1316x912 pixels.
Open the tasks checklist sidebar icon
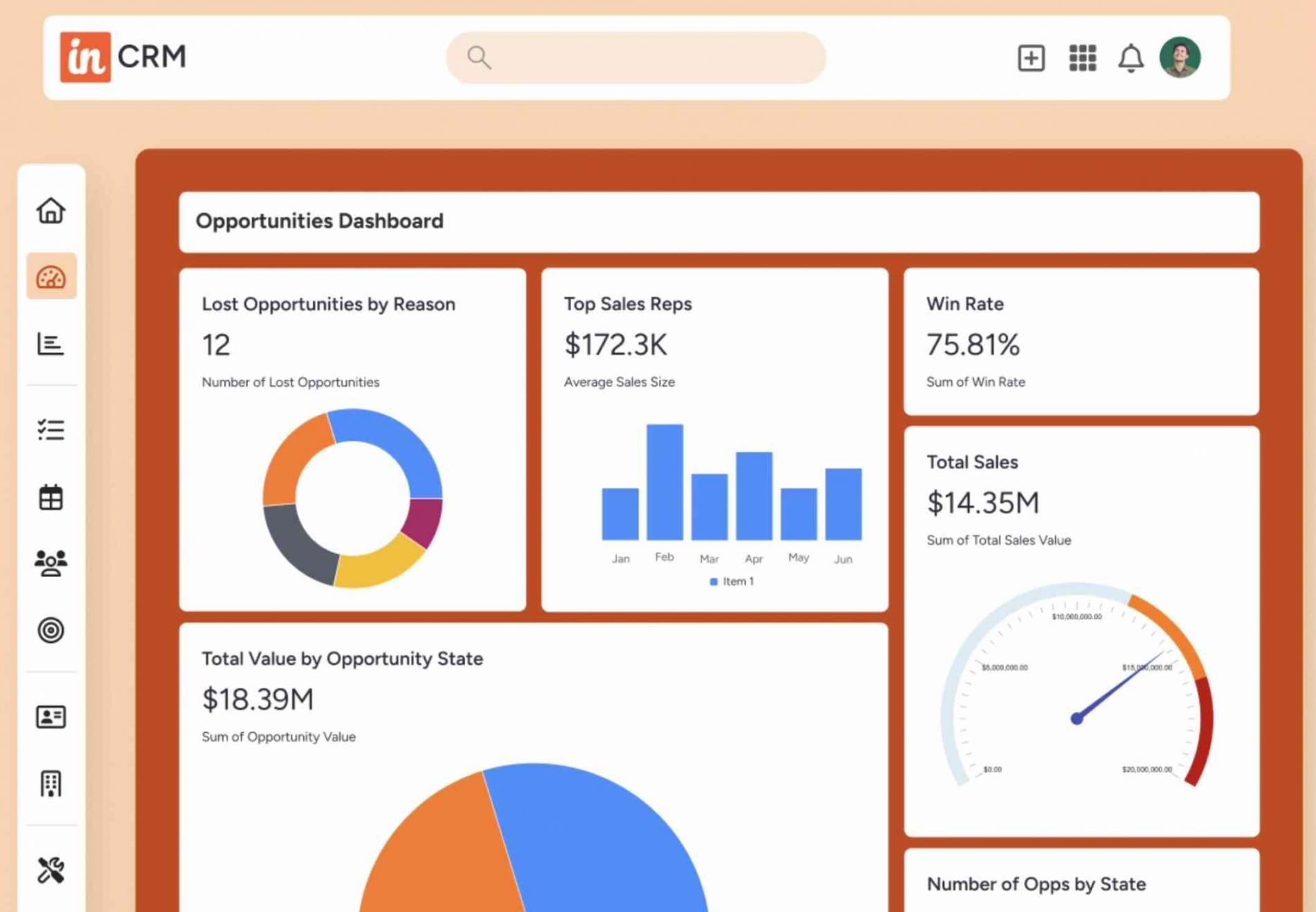tap(51, 430)
